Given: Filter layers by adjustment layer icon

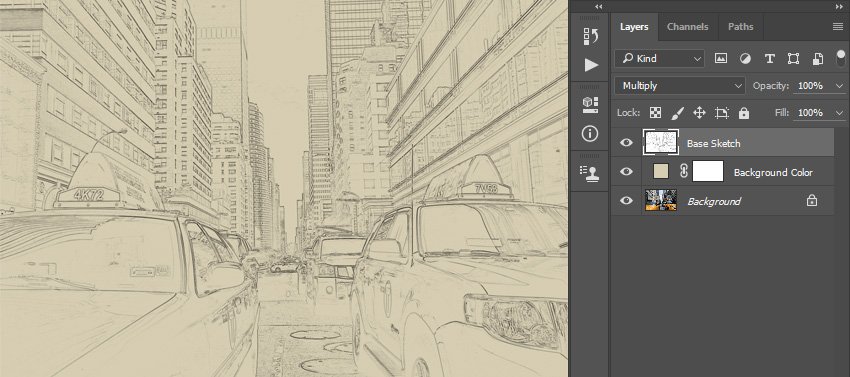Looking at the screenshot, I should (745, 59).
